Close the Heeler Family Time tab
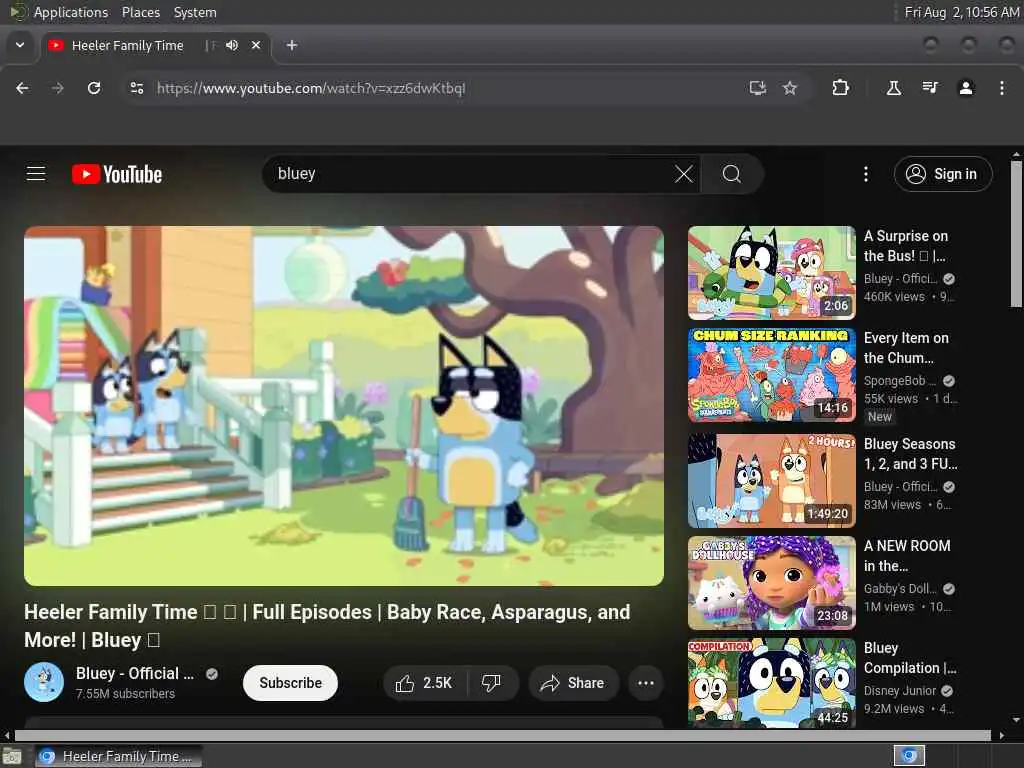Screen dimensions: 1024x768 (x=256, y=45)
